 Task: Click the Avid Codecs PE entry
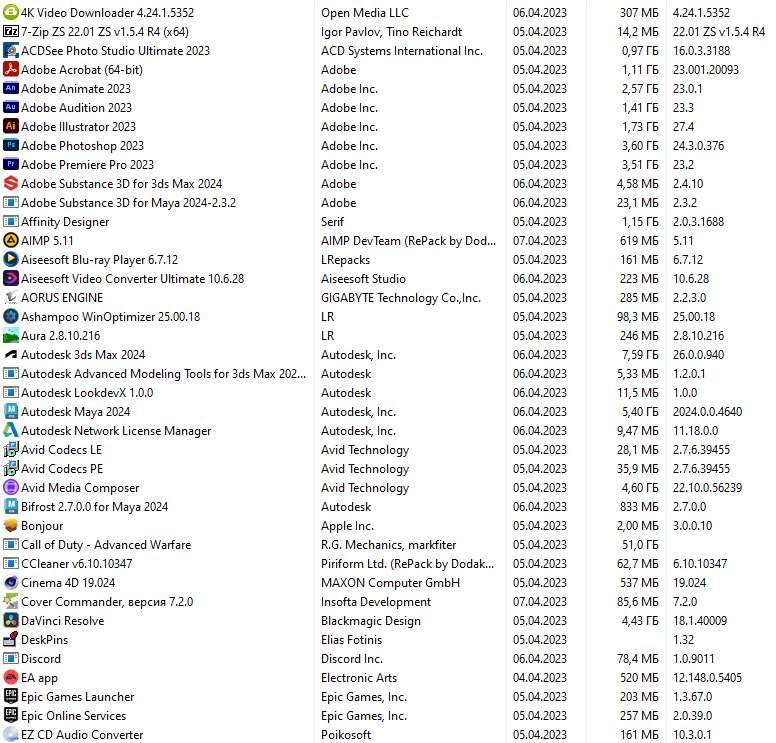tap(62, 468)
